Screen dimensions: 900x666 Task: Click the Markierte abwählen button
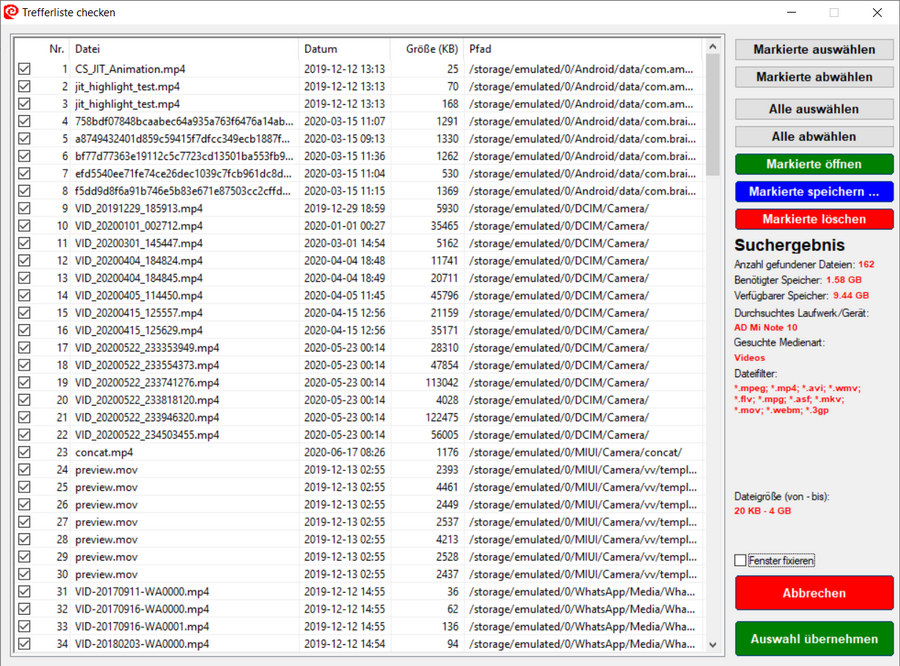pos(814,77)
